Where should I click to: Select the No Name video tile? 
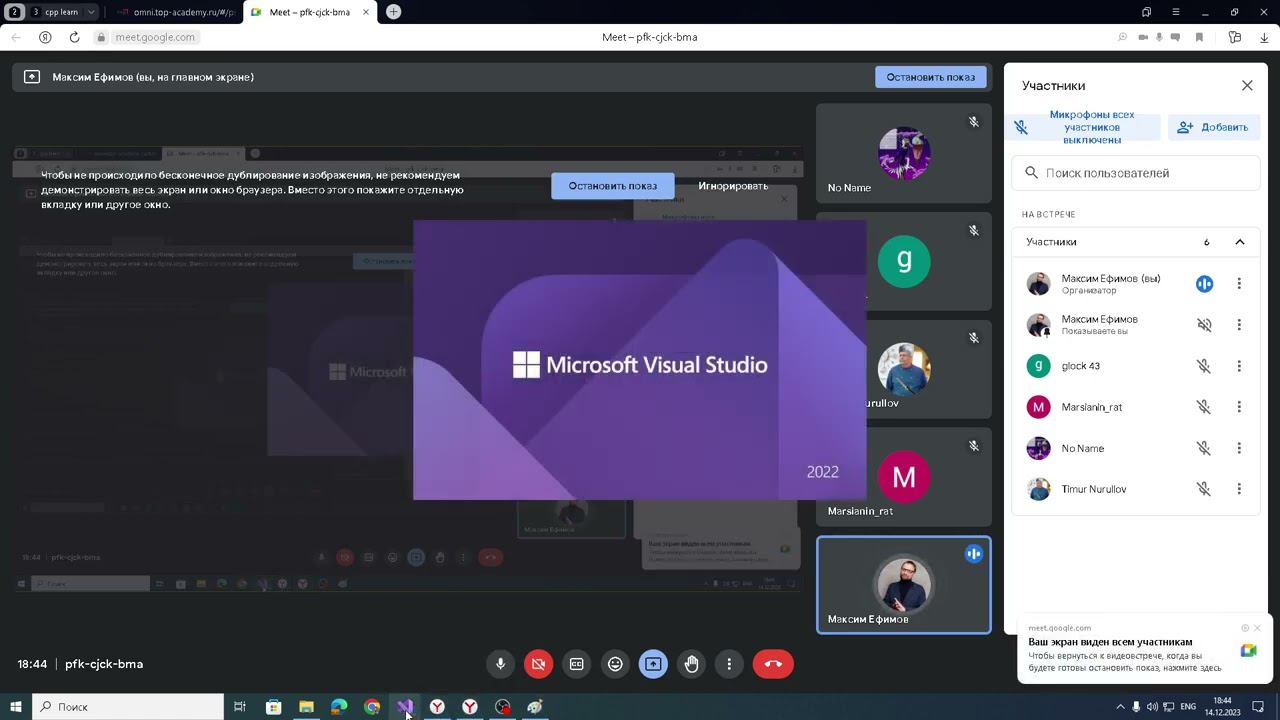click(x=904, y=153)
